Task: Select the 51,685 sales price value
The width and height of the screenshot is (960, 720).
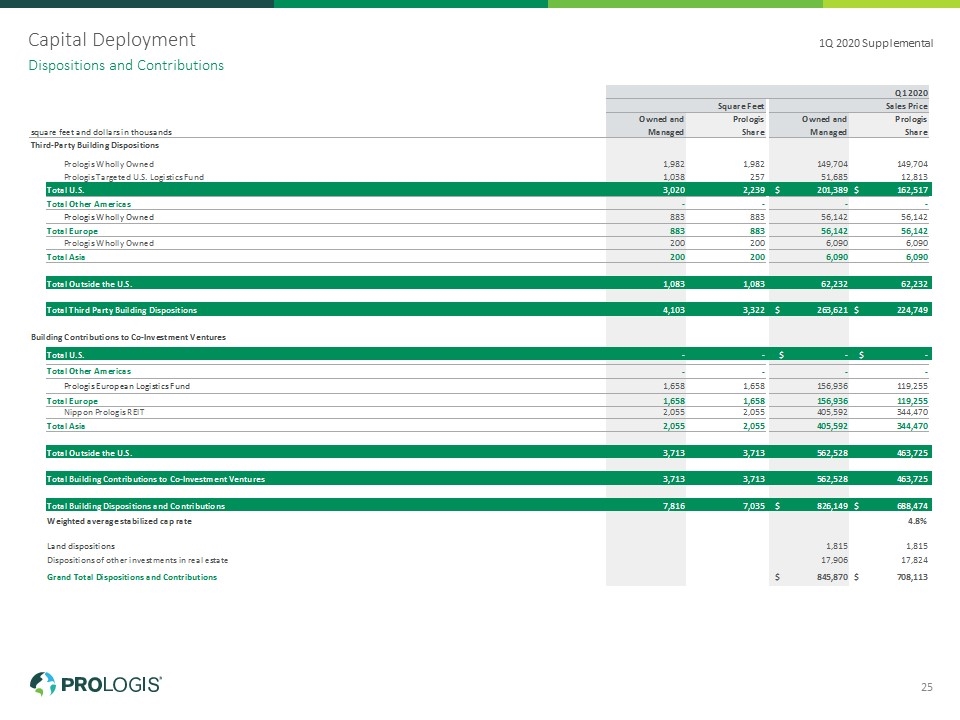Action: point(834,177)
